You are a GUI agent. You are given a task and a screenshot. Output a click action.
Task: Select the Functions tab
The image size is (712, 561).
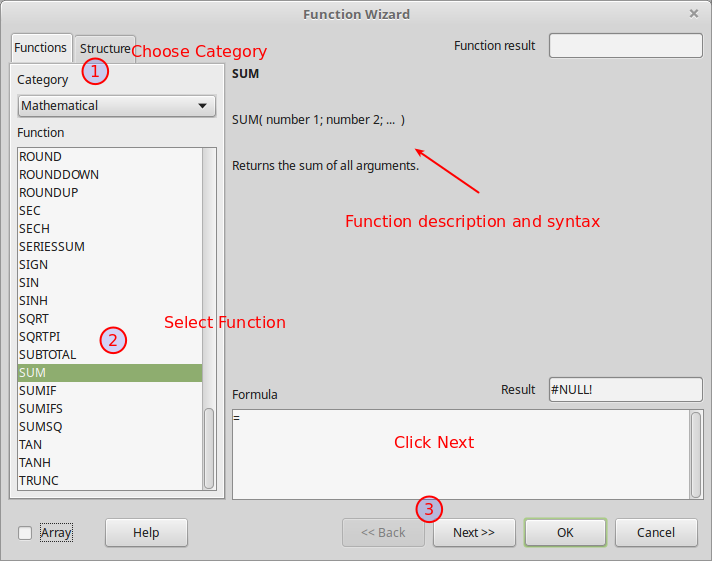coord(40,48)
